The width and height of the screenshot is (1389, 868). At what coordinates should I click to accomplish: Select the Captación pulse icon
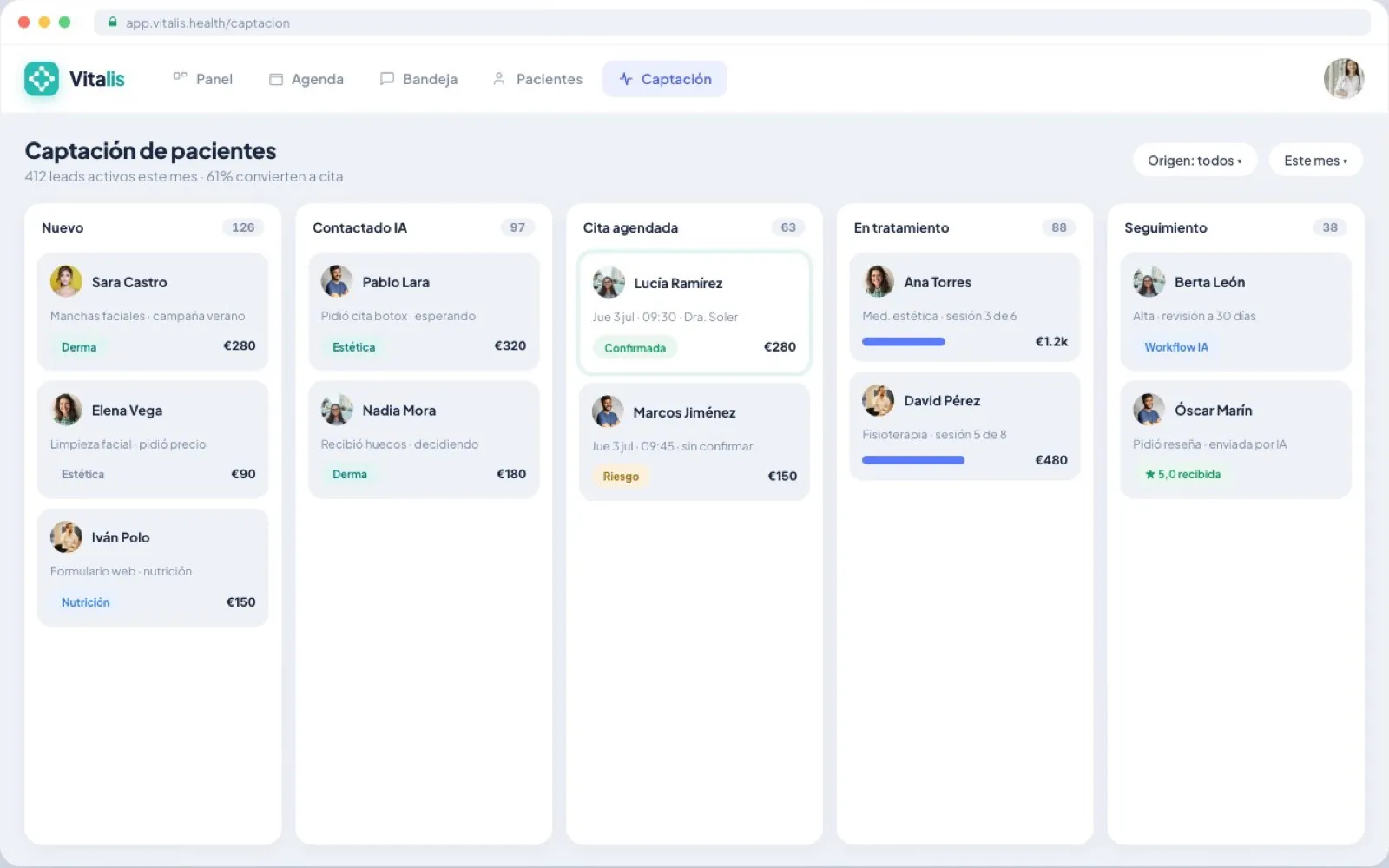(x=626, y=79)
